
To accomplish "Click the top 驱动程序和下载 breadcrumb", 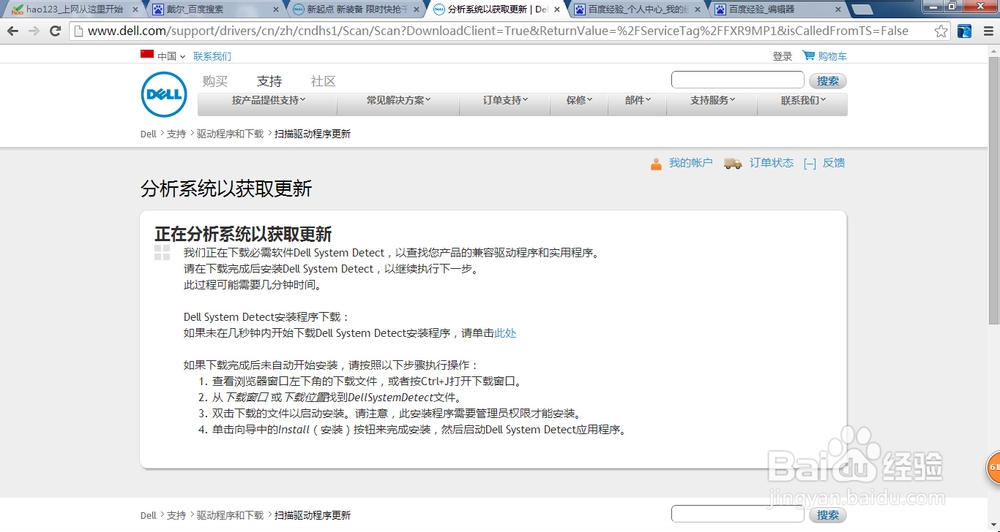I will pyautogui.click(x=230, y=134).
